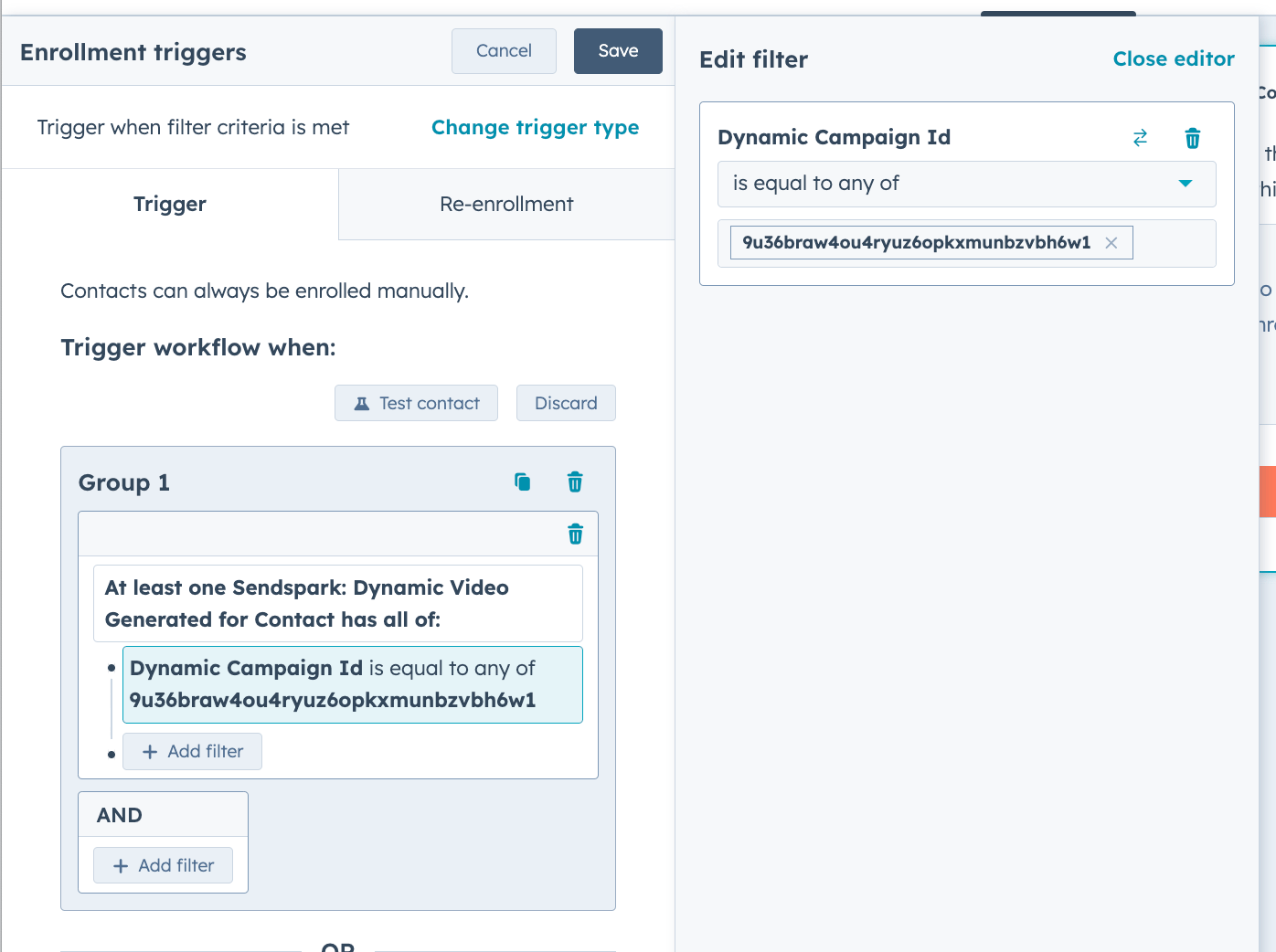Click the AND label
Viewport: 1276px width, 952px height.
(x=120, y=815)
